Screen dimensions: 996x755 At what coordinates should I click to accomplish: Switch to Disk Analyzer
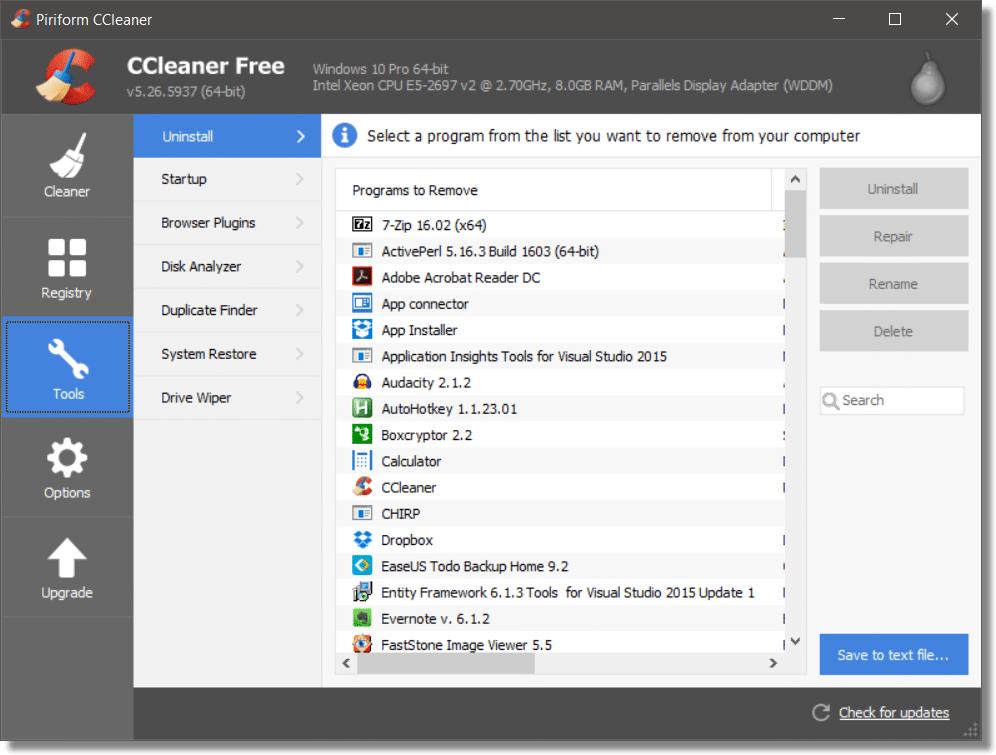pos(227,267)
